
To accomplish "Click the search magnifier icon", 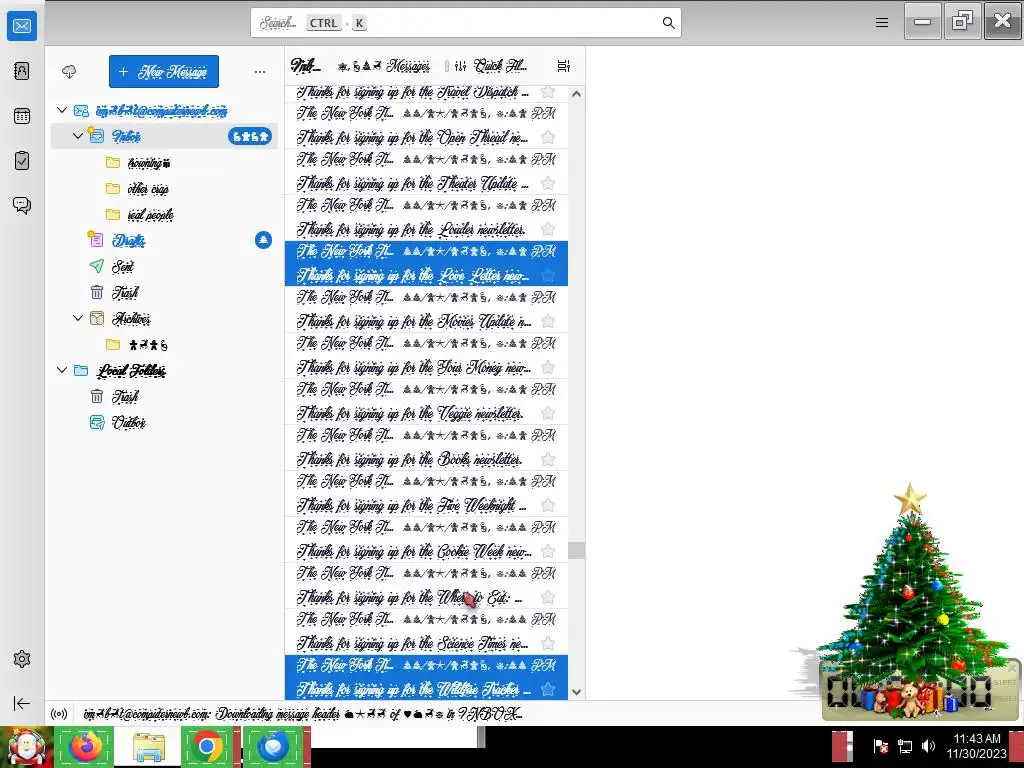I will coord(668,23).
